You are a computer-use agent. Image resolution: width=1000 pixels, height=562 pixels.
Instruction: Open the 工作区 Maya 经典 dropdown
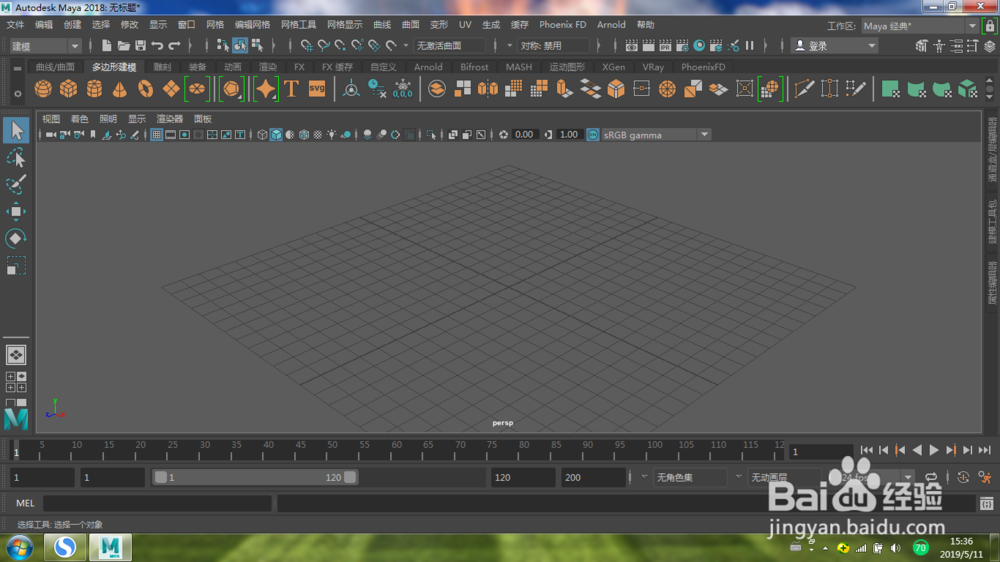[x=920, y=26]
